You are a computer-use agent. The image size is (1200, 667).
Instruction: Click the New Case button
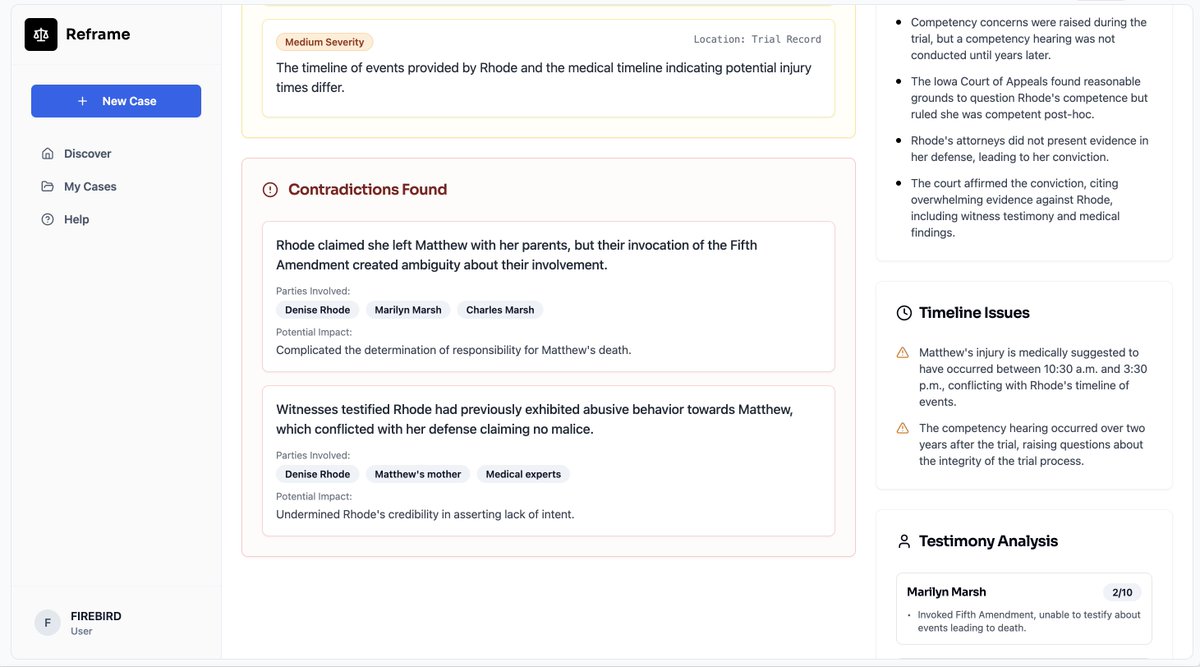click(116, 101)
